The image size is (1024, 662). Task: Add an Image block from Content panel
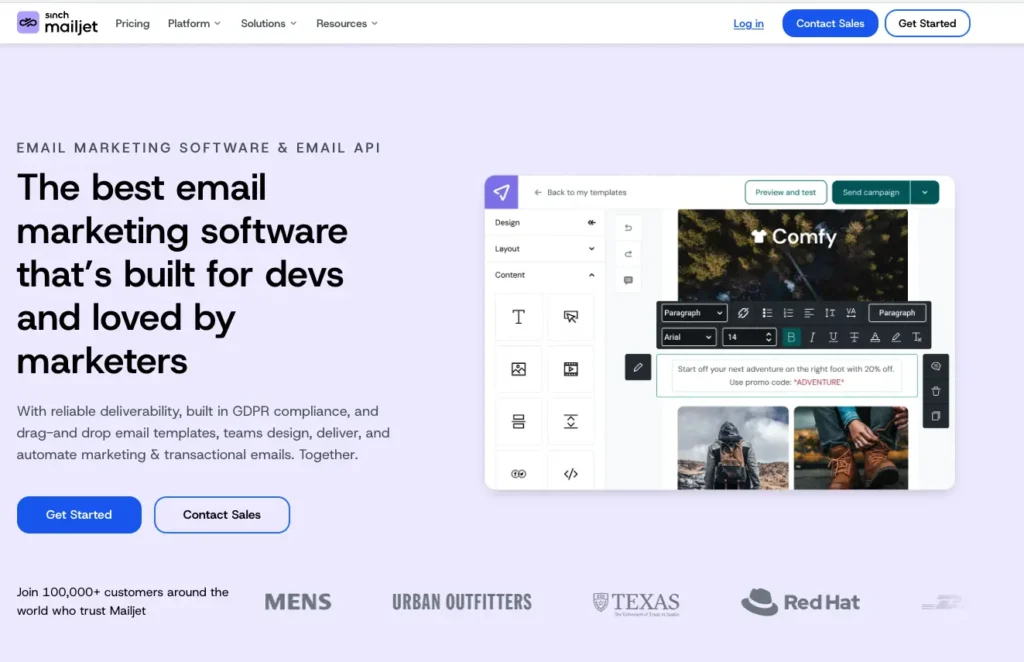click(519, 371)
